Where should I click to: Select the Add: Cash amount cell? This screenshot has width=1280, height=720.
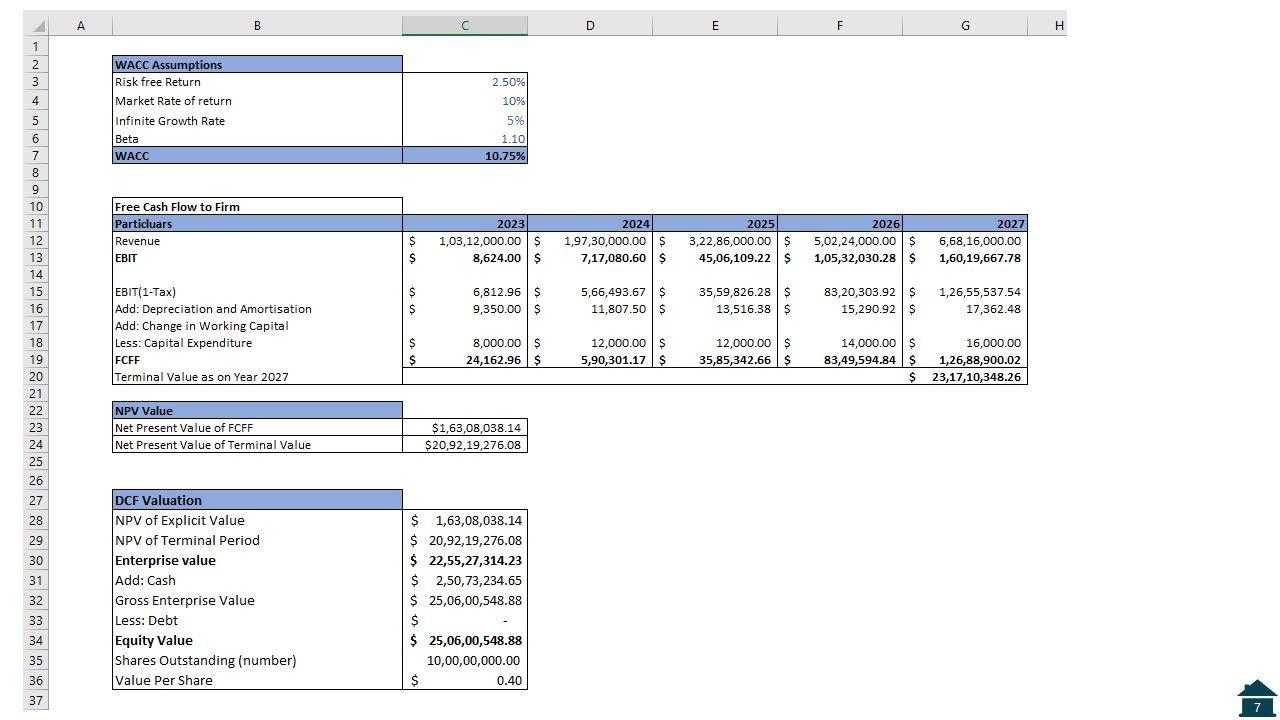[x=465, y=581]
